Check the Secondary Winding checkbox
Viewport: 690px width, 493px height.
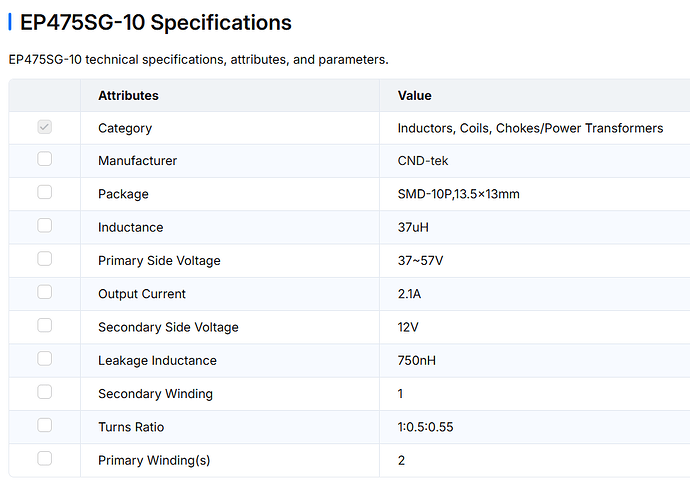click(x=44, y=392)
